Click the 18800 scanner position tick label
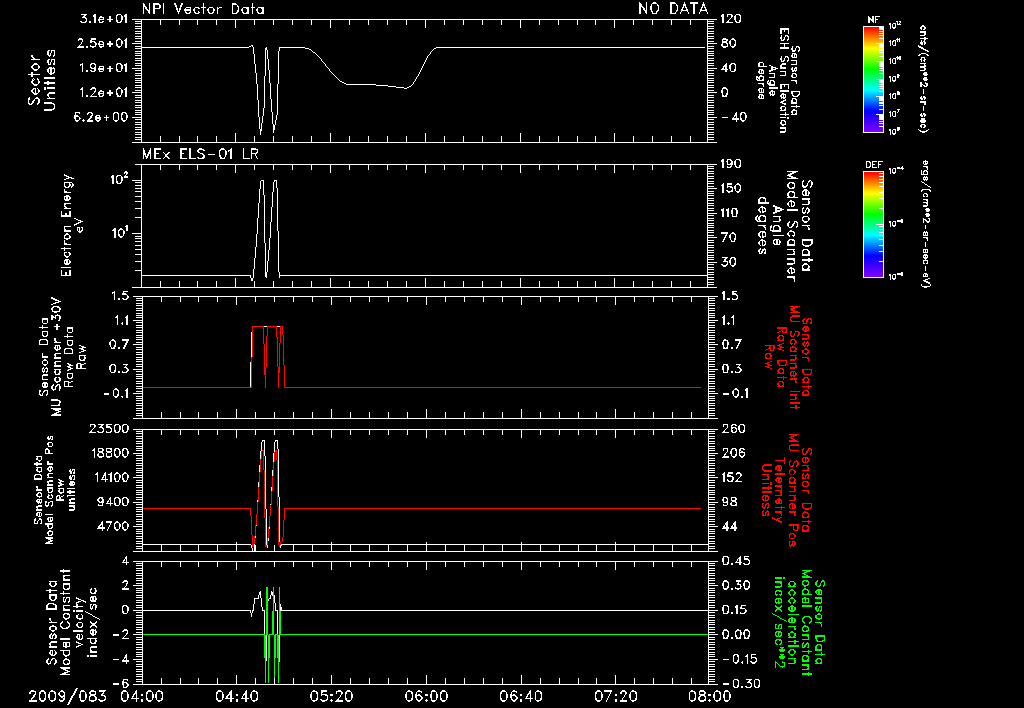 (x=108, y=453)
